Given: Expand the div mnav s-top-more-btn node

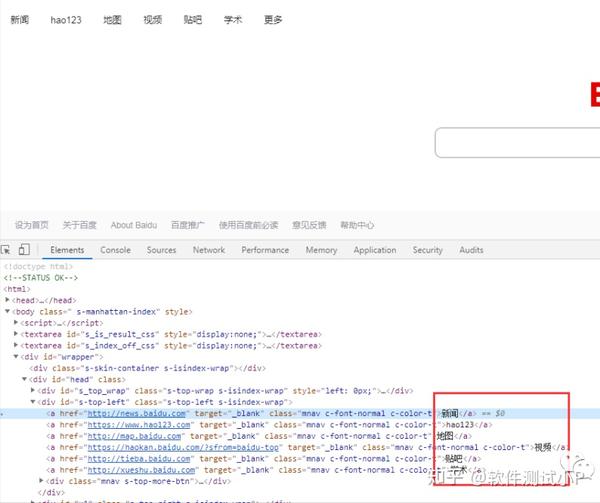Looking at the screenshot, I should tap(41, 480).
